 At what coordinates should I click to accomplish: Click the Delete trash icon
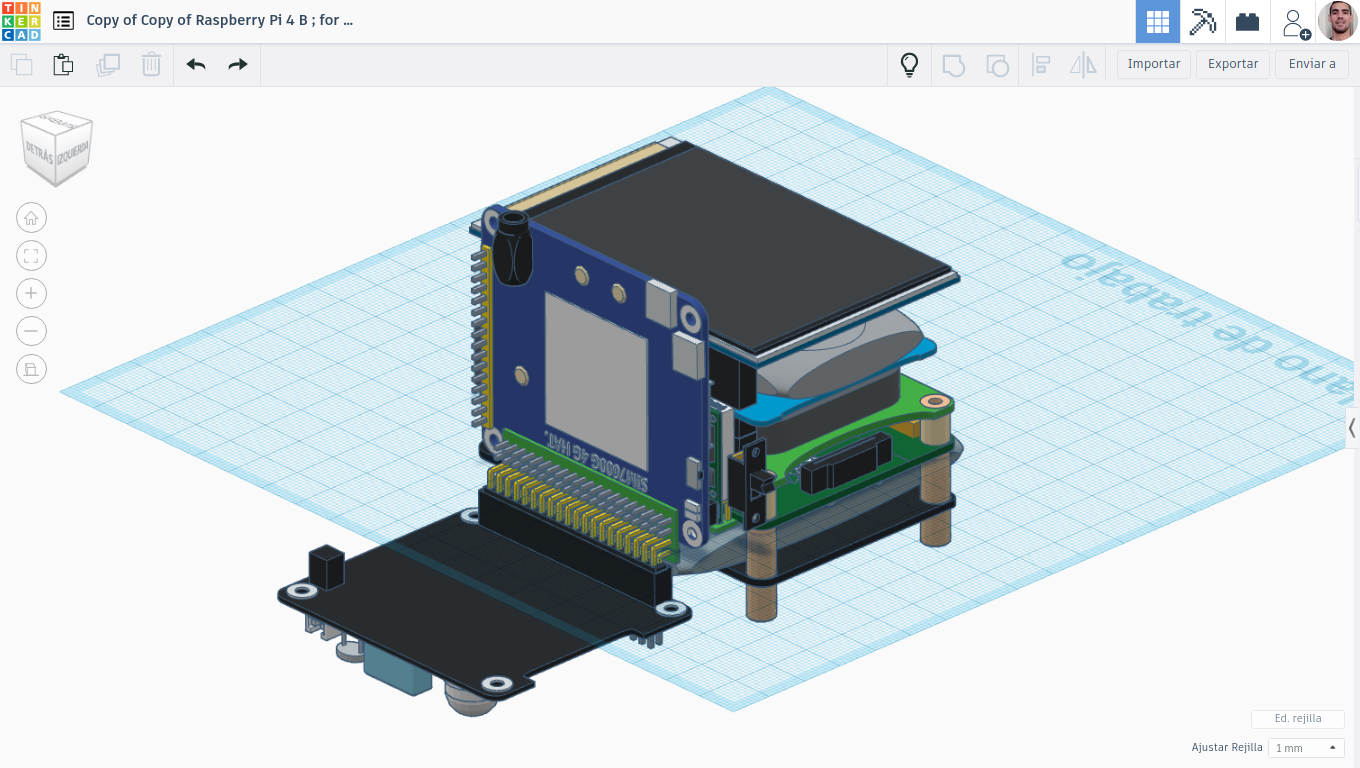tap(151, 65)
